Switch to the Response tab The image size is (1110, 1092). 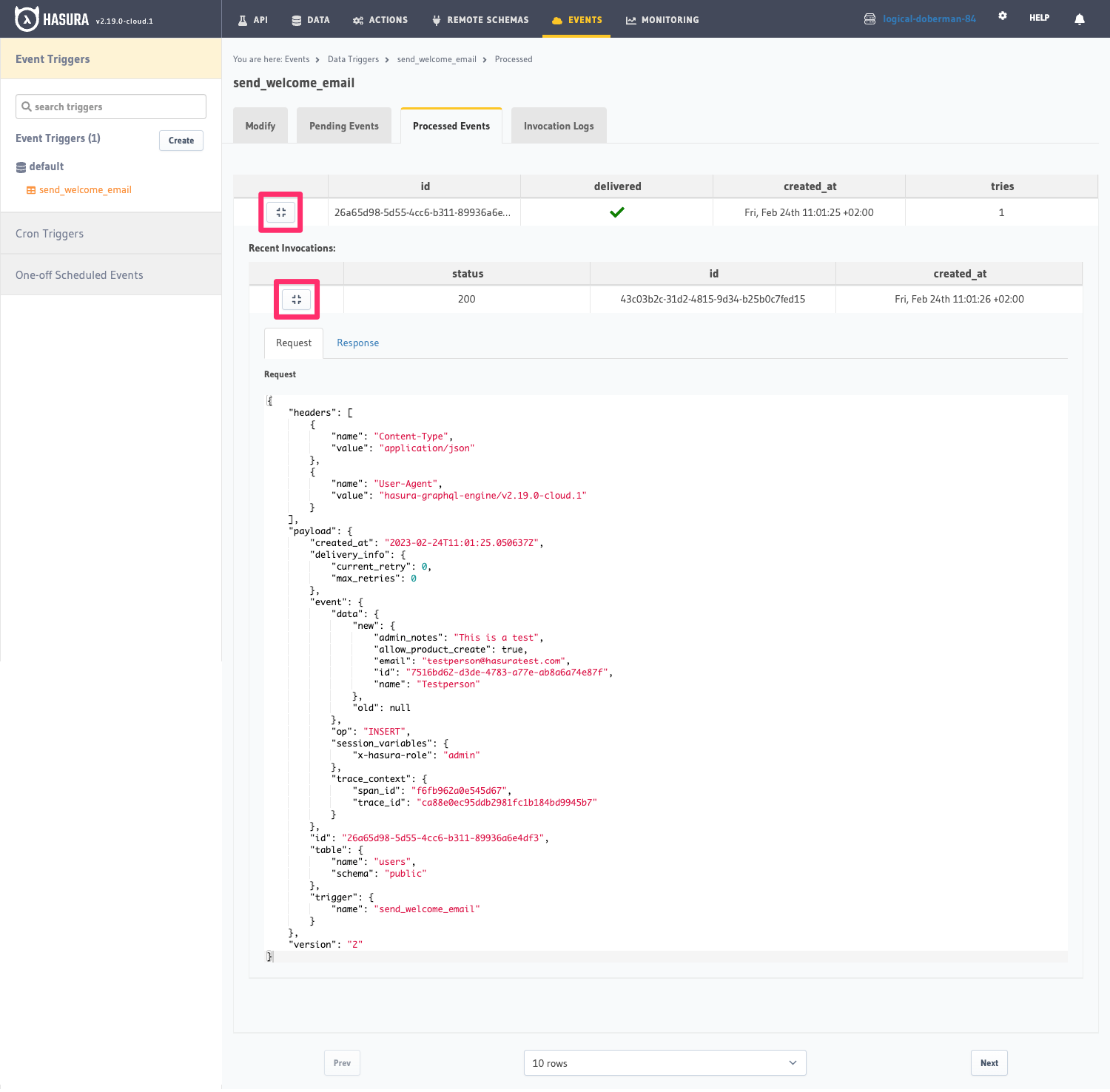[x=357, y=343]
